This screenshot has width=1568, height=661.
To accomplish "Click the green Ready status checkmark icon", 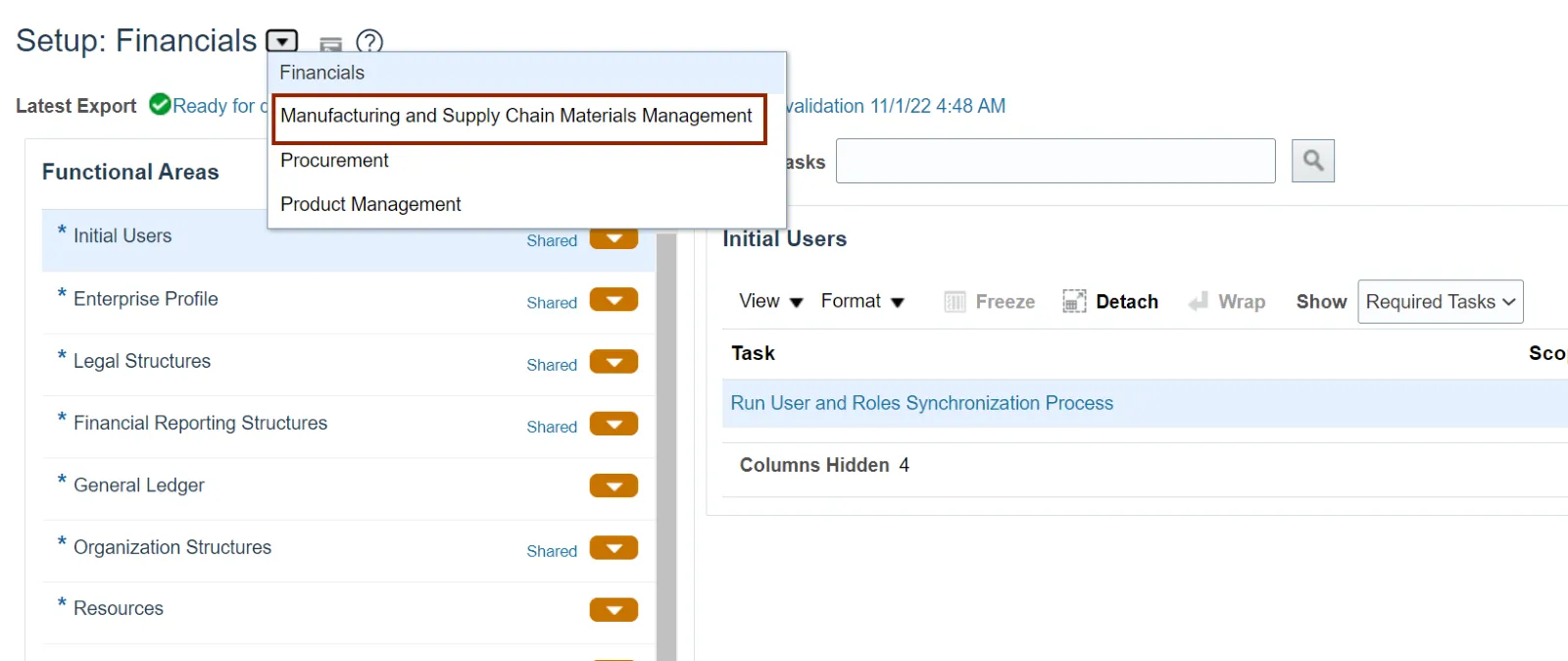I will (x=160, y=104).
